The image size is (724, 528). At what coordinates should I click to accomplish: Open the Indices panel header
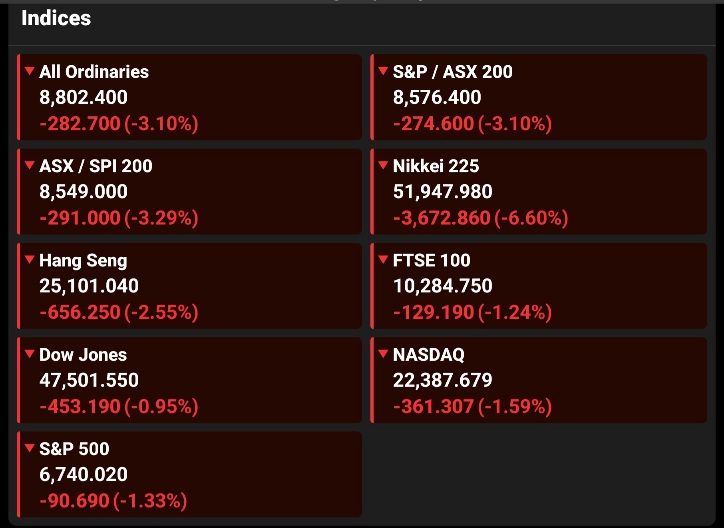coord(56,18)
